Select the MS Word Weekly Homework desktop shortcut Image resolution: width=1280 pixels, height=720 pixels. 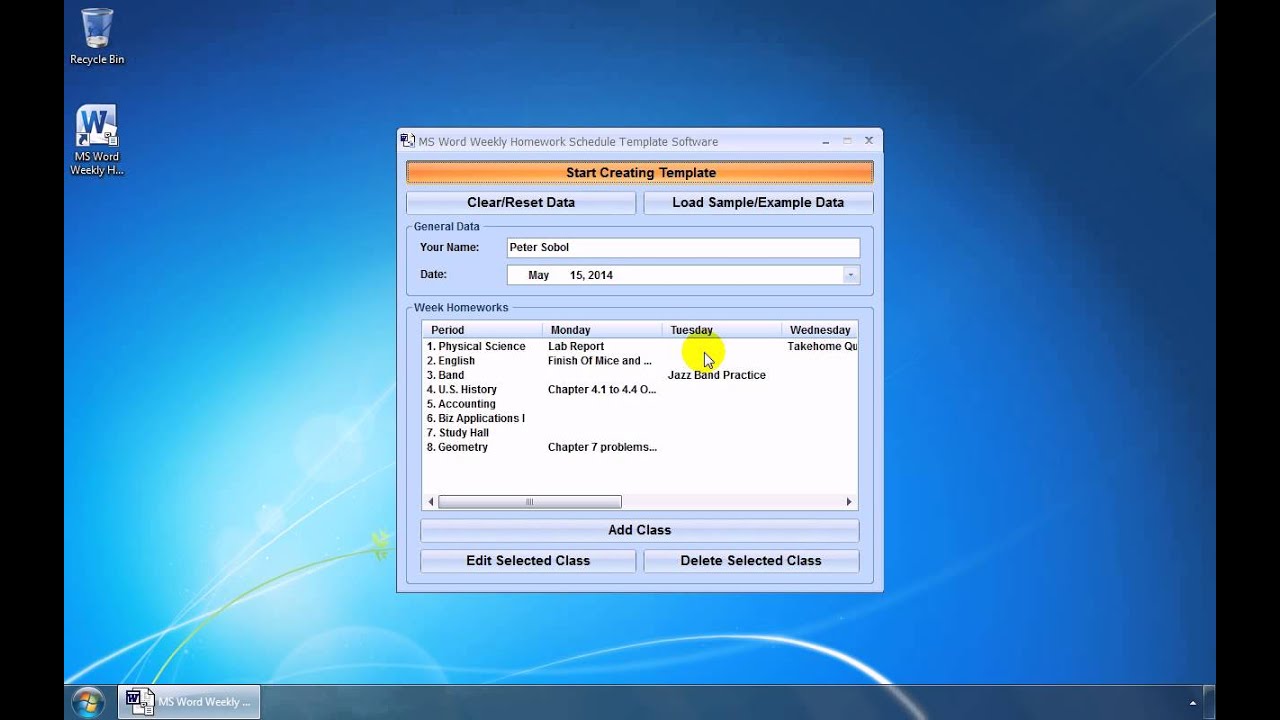97,140
